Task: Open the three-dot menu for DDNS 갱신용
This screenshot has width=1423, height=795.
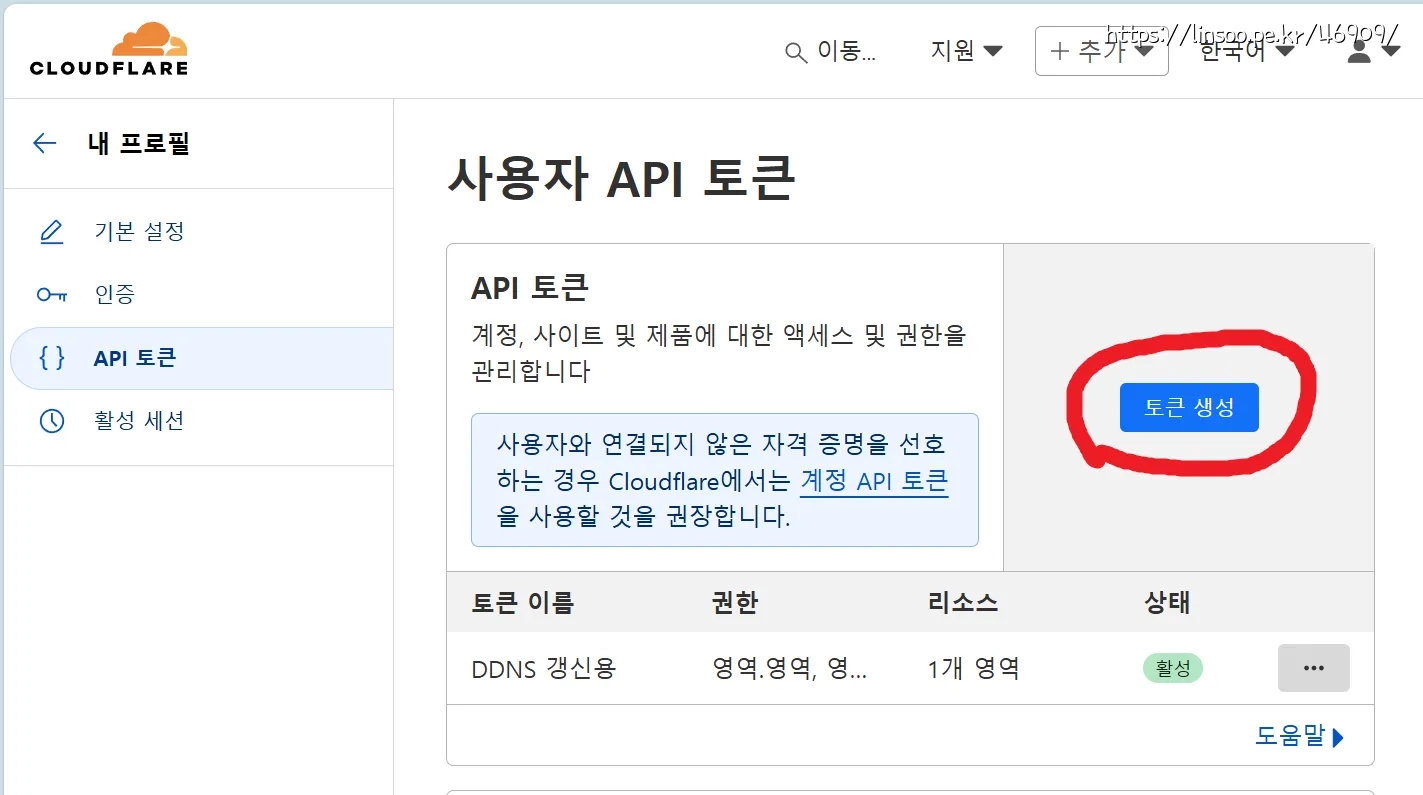Action: [x=1314, y=668]
